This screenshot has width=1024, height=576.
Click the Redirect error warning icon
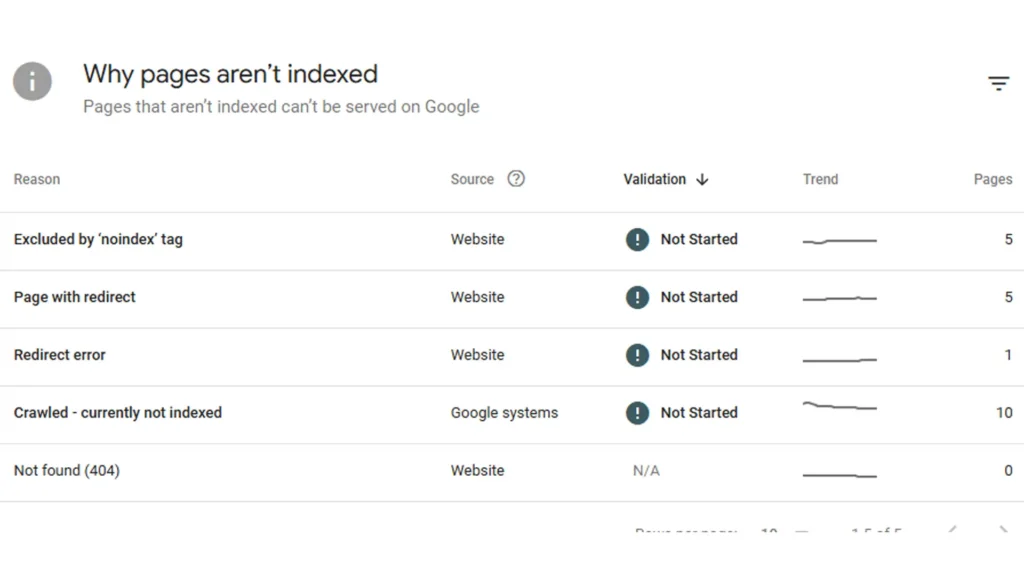(637, 355)
